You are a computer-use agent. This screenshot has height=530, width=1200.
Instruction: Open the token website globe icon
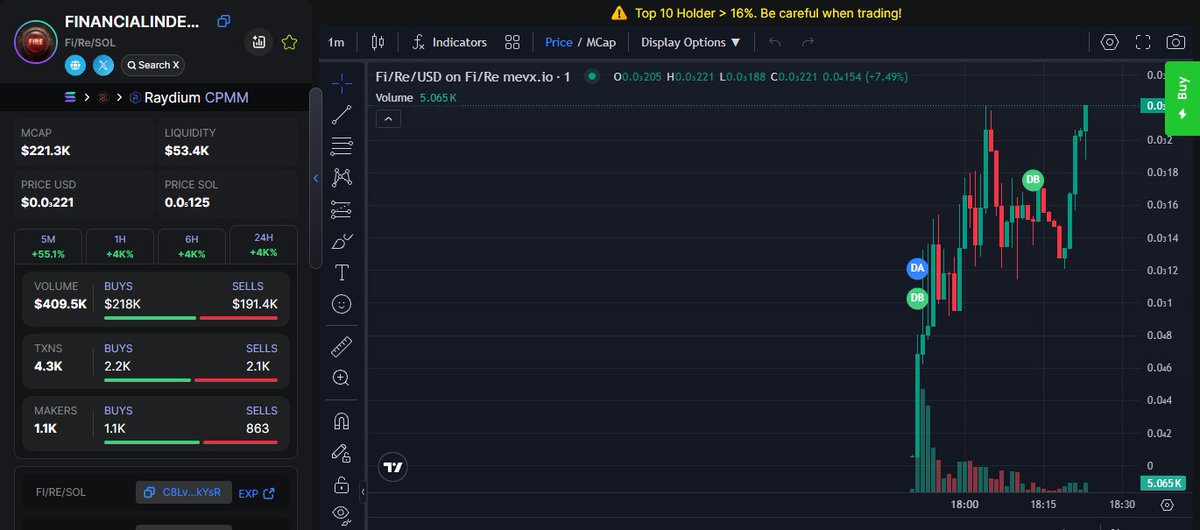pos(75,65)
